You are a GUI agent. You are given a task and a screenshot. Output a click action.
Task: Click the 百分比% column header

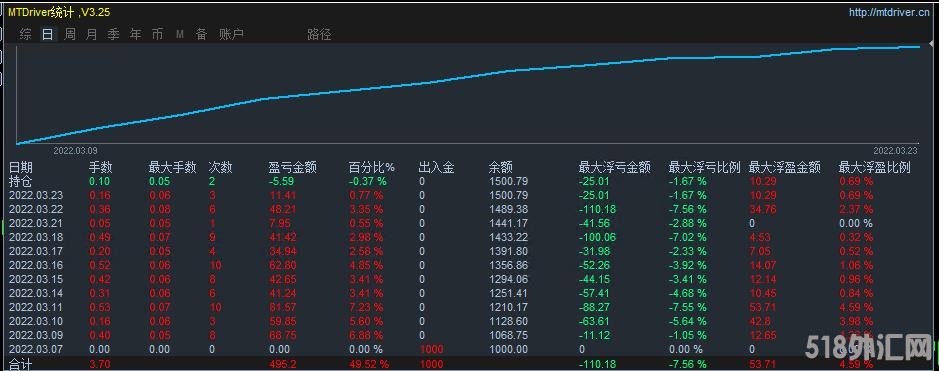click(371, 168)
